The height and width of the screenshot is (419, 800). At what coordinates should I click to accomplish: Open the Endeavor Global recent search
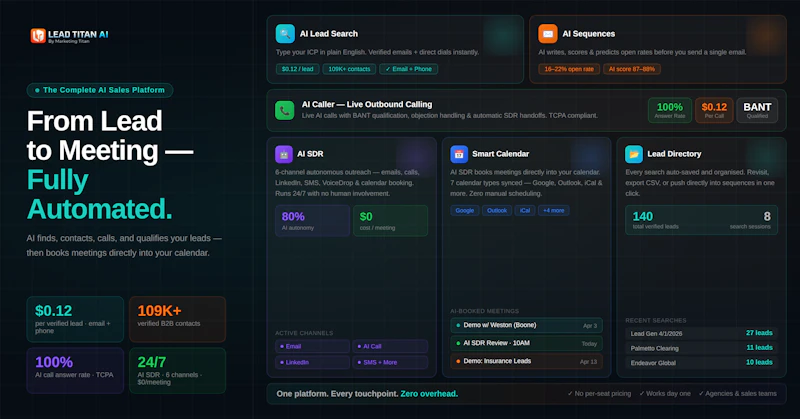(702, 363)
